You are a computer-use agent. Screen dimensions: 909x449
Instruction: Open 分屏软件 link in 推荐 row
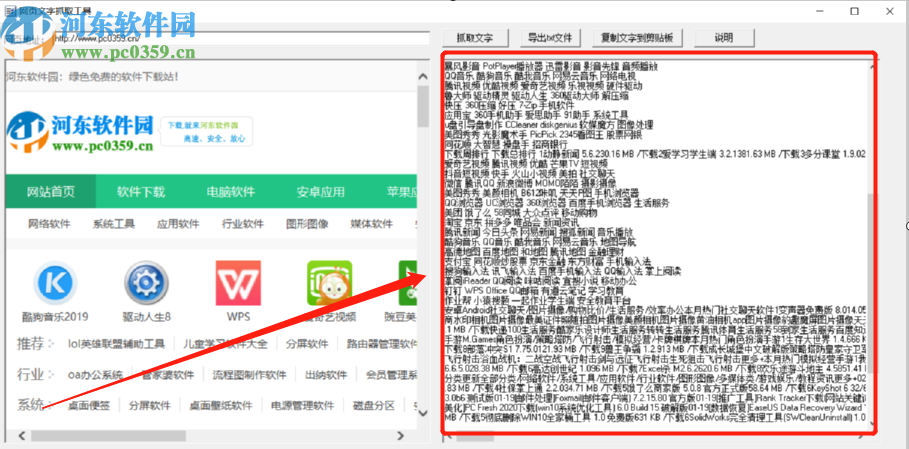[x=307, y=344]
